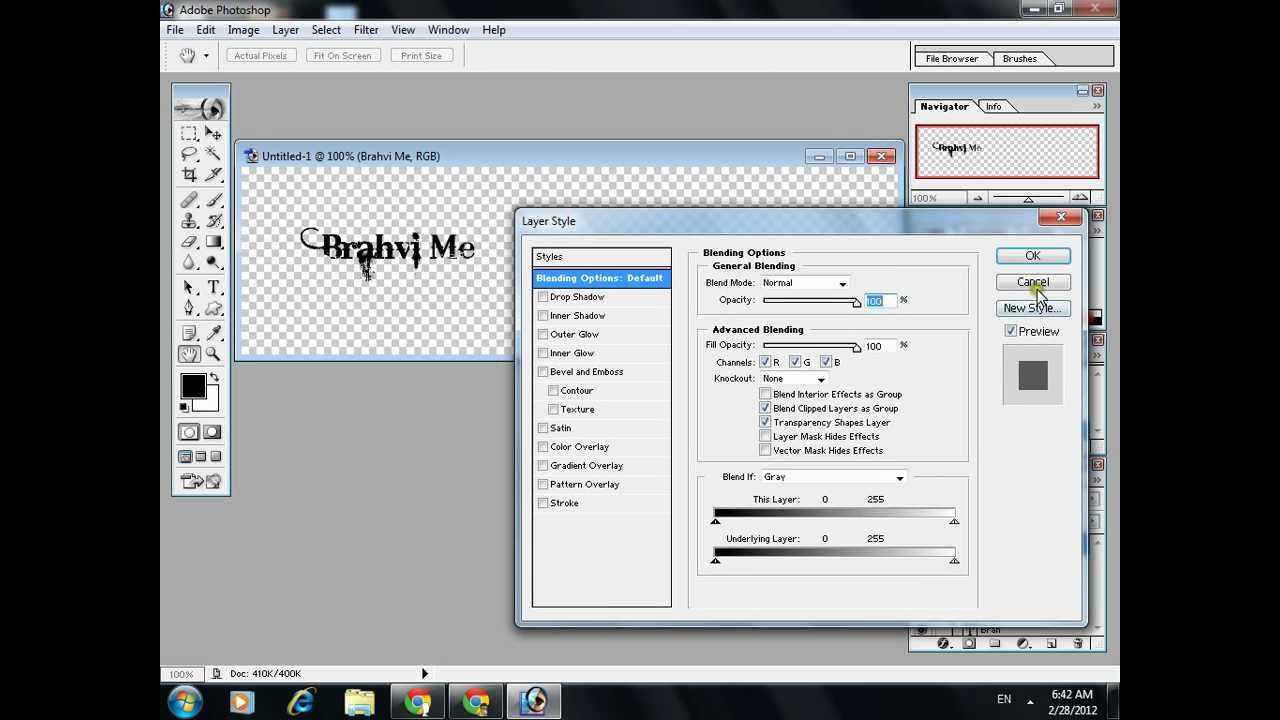
Task: Open the Blend If channel dropdown
Action: pyautogui.click(x=833, y=477)
